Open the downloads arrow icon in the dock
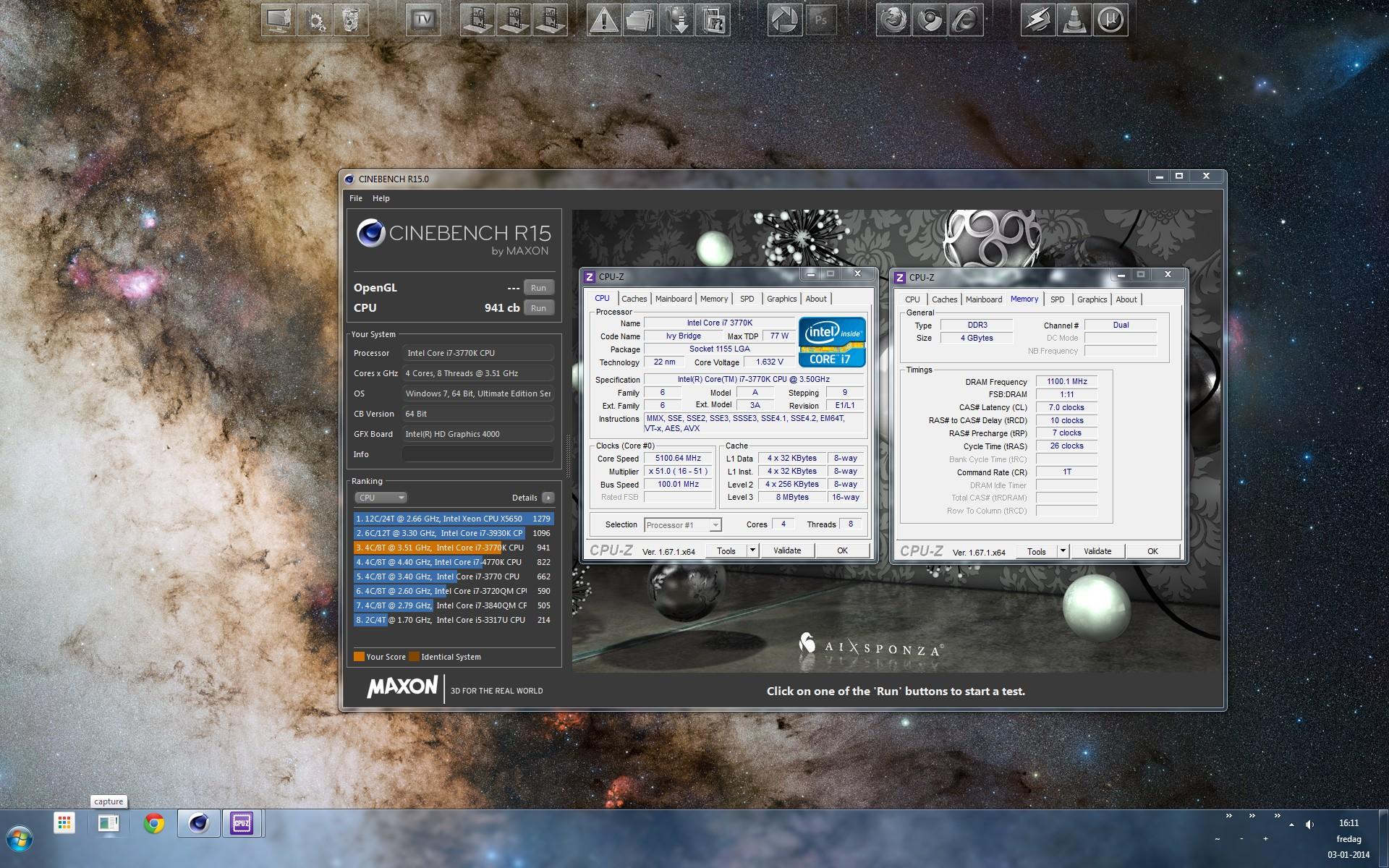Viewport: 1389px width, 868px height. (676, 20)
